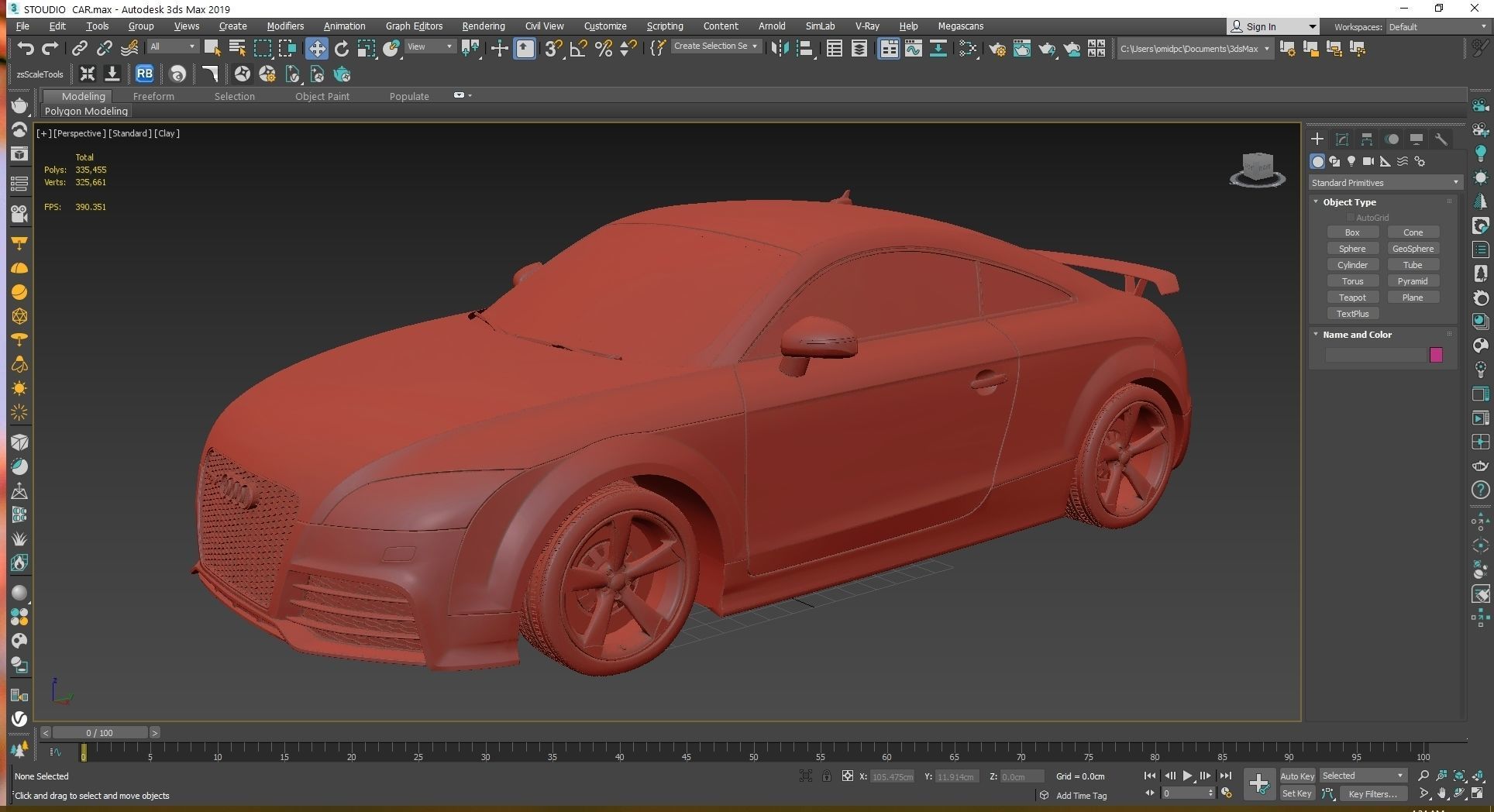The width and height of the screenshot is (1494, 812).
Task: Click the GeoSphere button
Action: click(1413, 249)
